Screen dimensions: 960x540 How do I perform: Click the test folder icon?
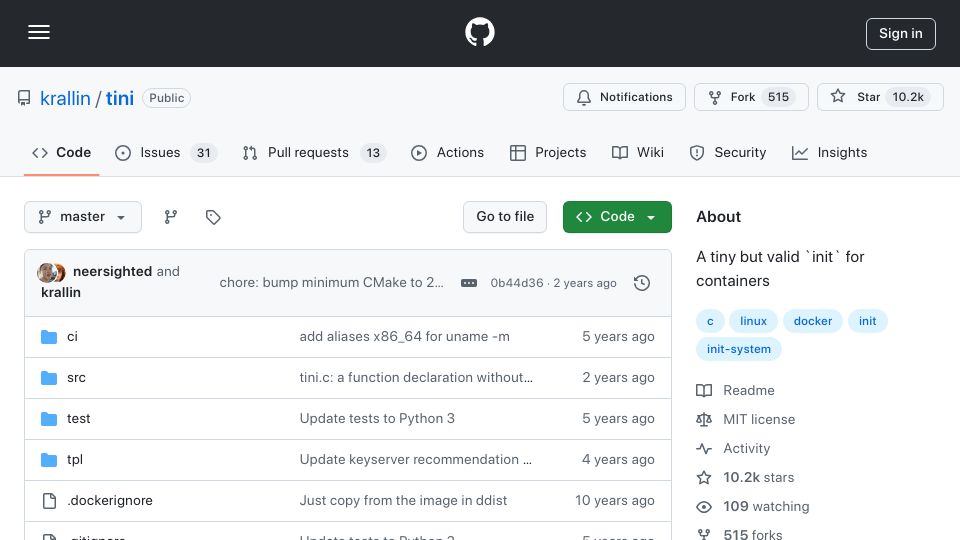tap(49, 419)
